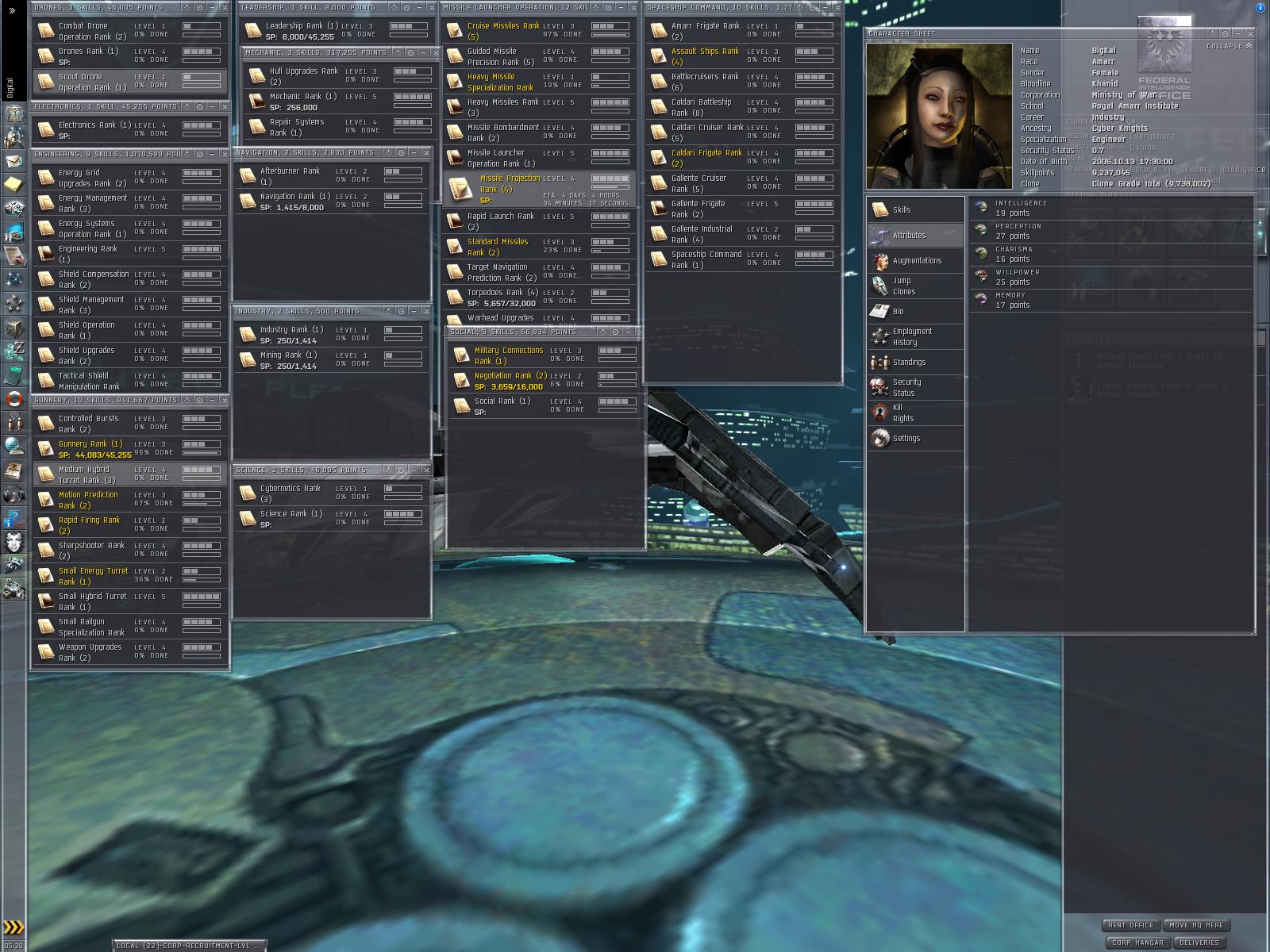
Task: Open the Calculator icon
Action: click(x=13, y=374)
